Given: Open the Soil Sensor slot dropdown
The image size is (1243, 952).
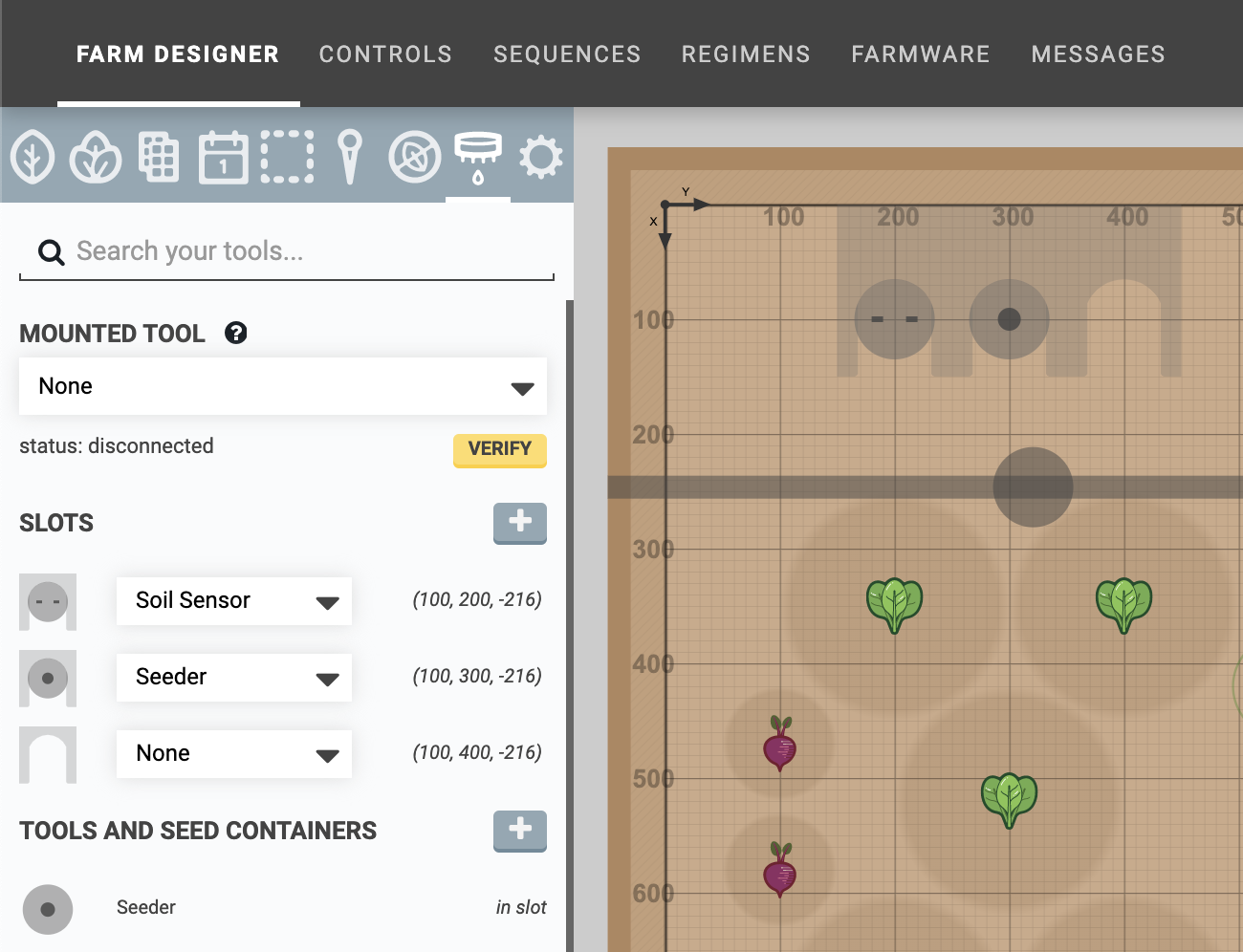Looking at the screenshot, I should pyautogui.click(x=234, y=600).
